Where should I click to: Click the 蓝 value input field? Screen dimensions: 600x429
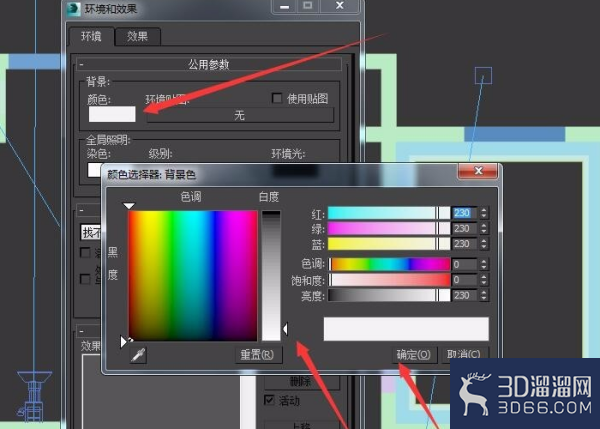[x=464, y=244]
